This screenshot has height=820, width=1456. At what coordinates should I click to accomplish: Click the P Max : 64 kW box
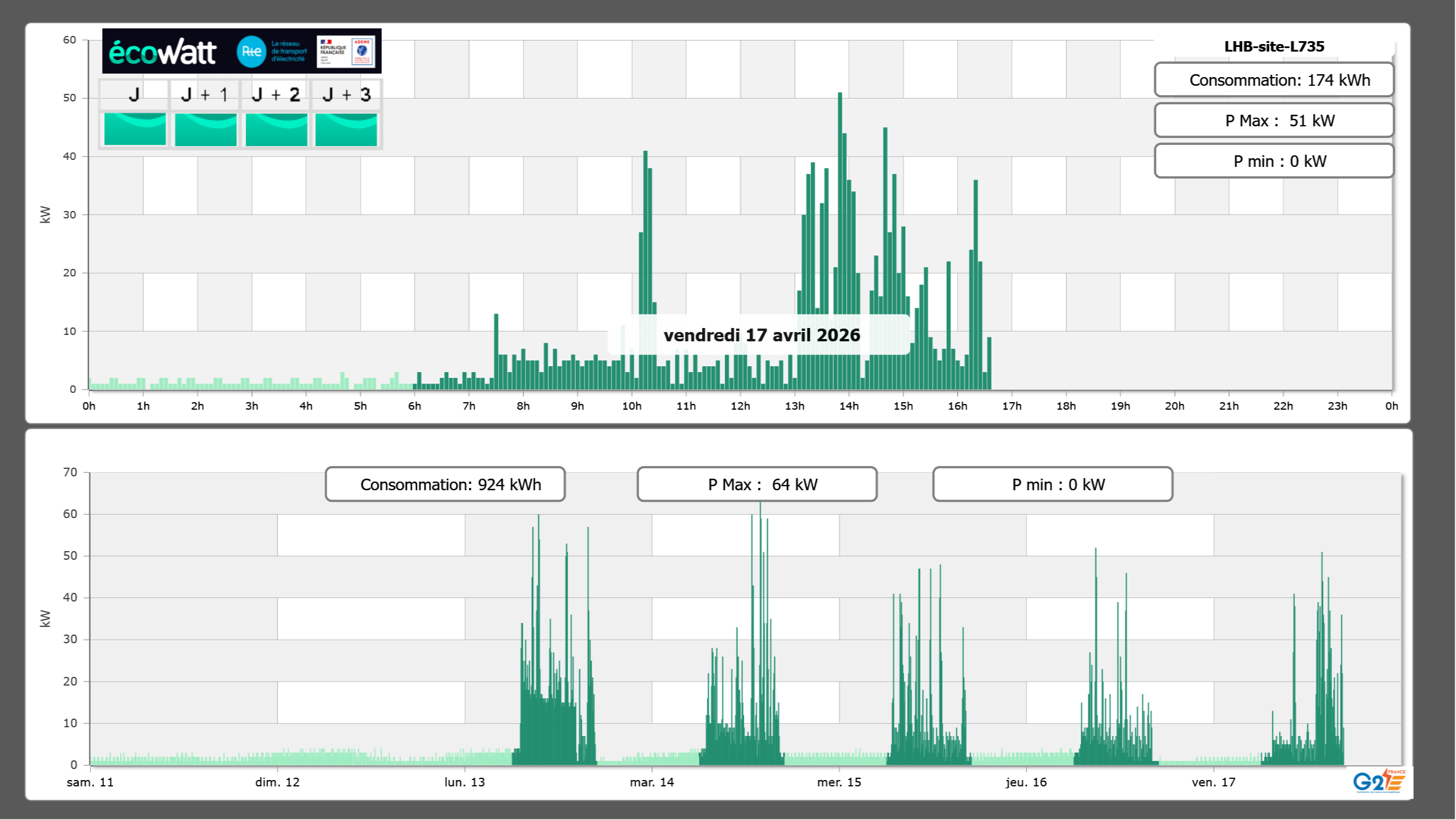point(757,484)
